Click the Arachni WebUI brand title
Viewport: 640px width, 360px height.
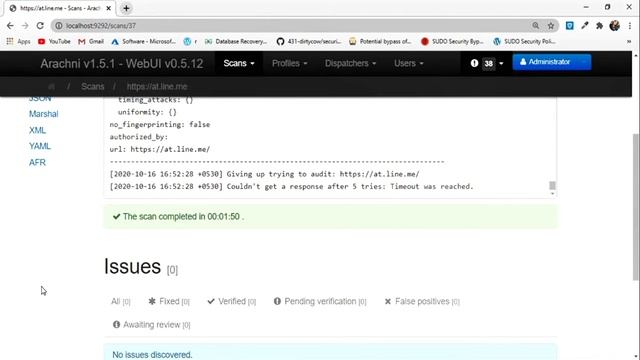(x=122, y=64)
